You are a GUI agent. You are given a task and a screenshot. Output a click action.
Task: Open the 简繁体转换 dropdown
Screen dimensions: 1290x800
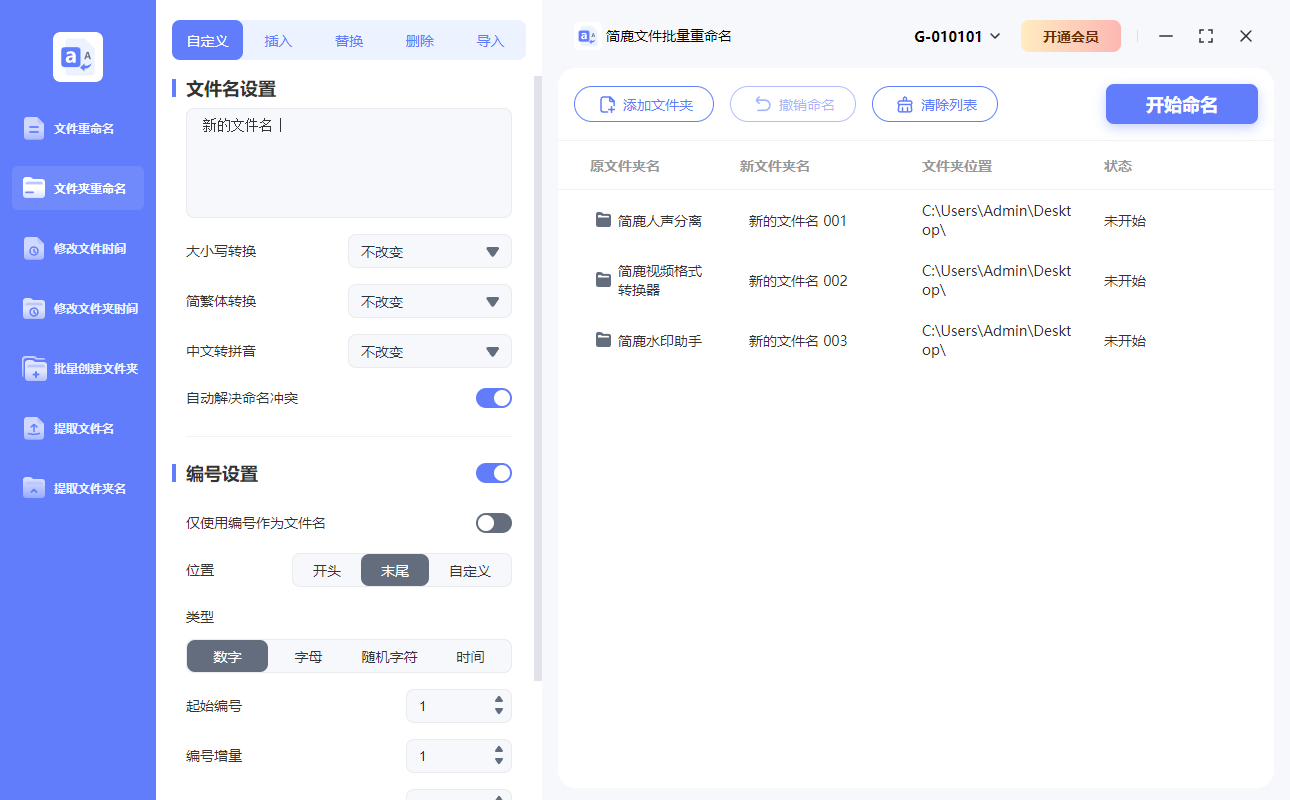[x=430, y=301]
